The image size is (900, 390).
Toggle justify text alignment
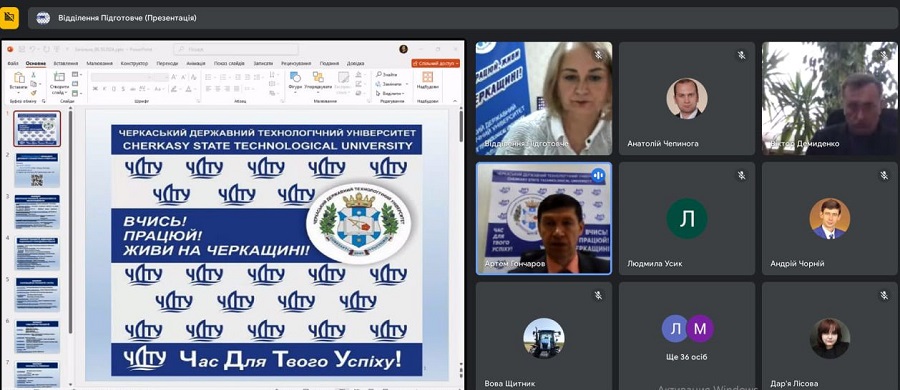coord(236,88)
